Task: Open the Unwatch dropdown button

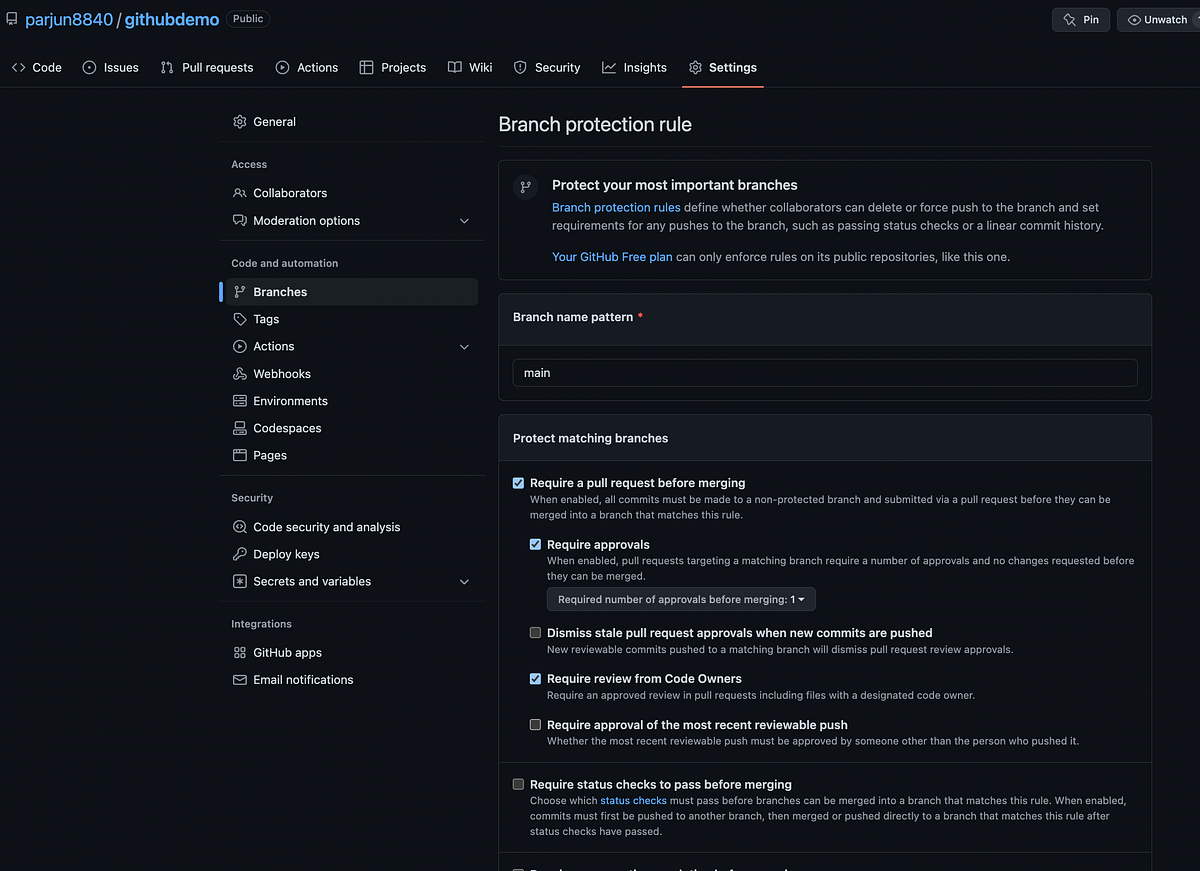Action: 1157,19
